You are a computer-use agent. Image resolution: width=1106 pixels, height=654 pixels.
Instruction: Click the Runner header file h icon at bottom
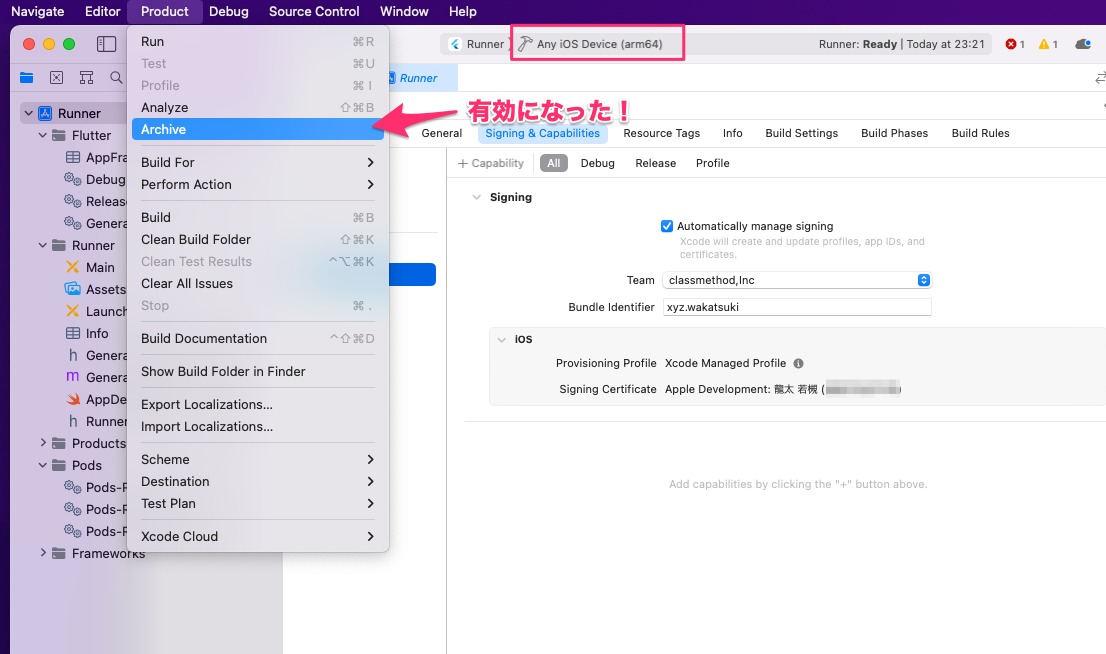[x=73, y=421]
